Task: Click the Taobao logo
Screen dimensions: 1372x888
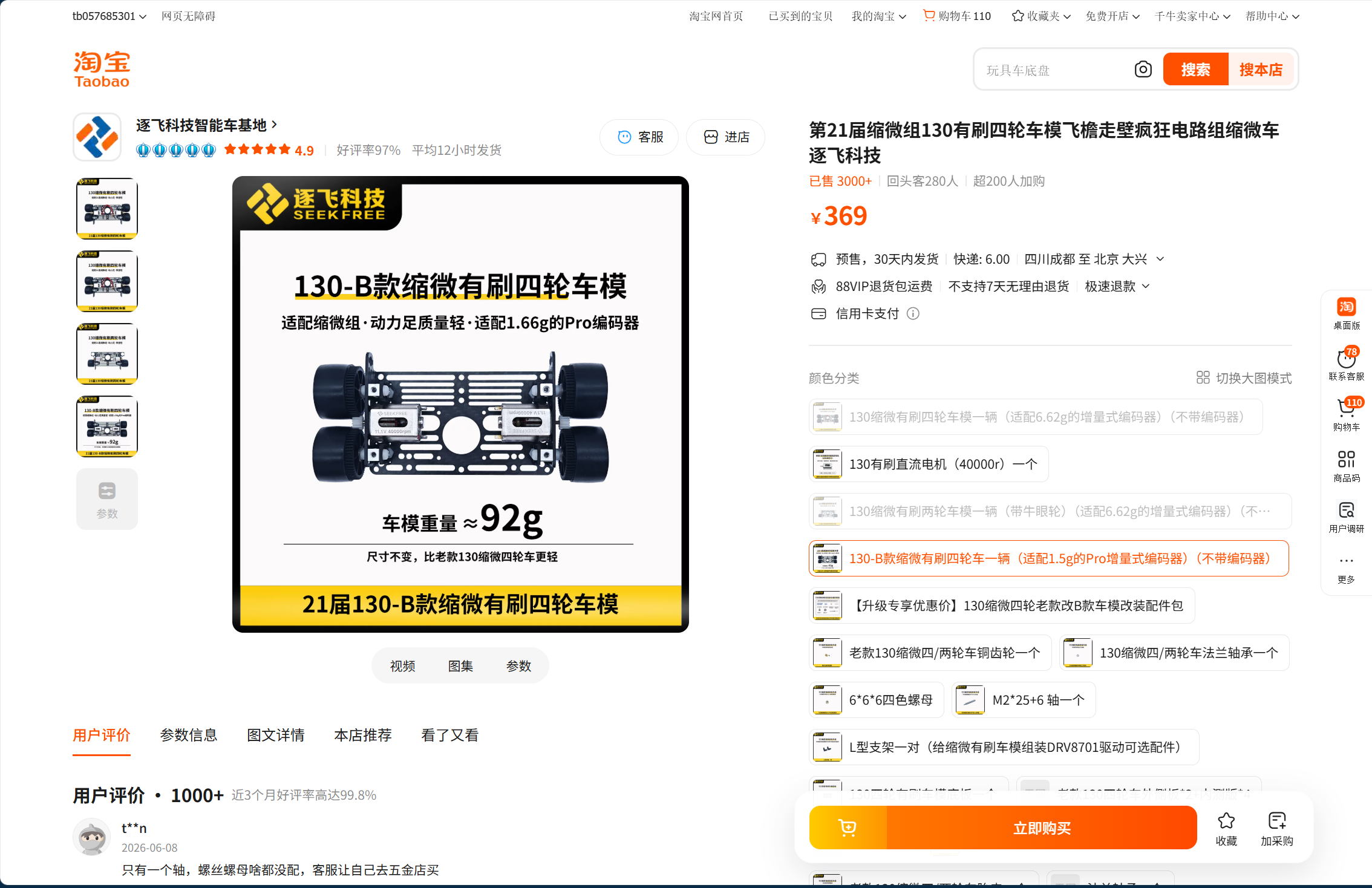Action: pos(102,70)
